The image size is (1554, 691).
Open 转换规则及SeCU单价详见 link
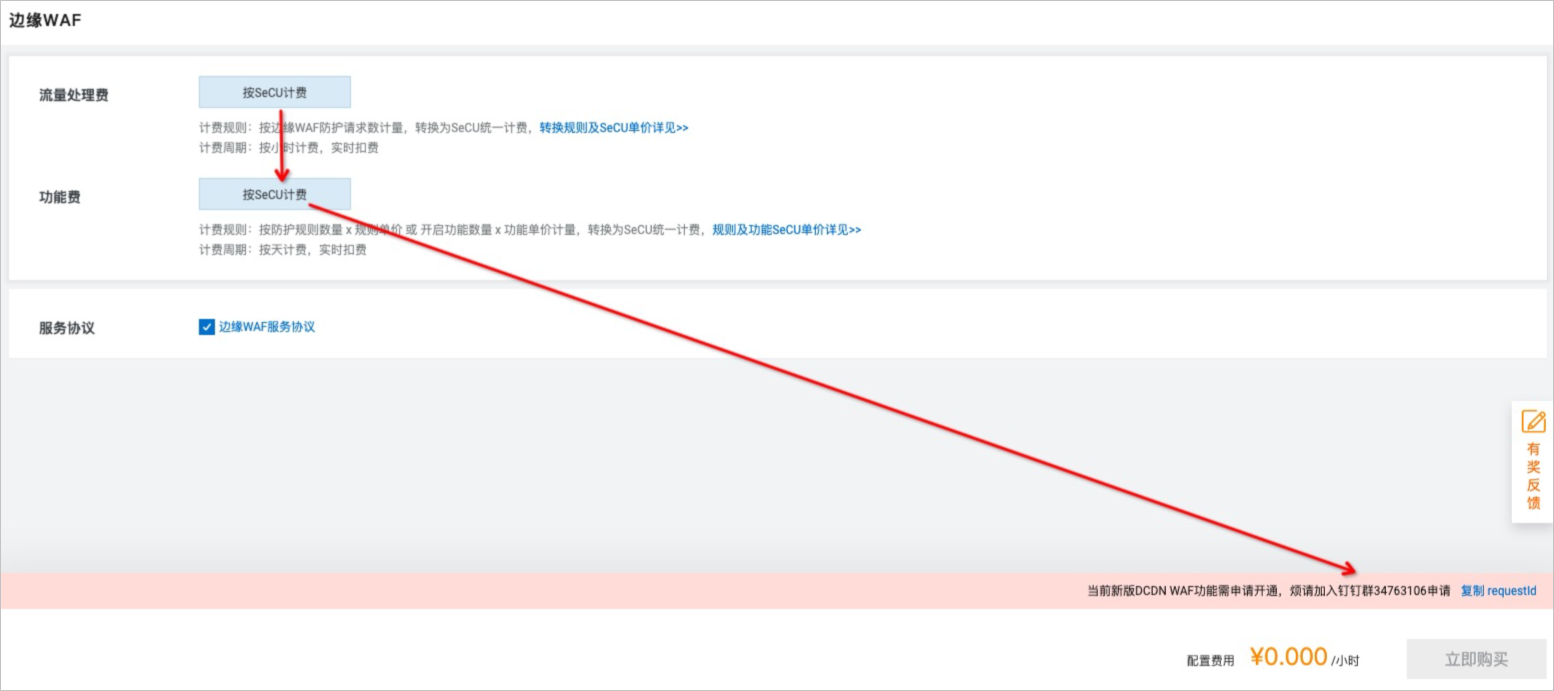click(612, 127)
